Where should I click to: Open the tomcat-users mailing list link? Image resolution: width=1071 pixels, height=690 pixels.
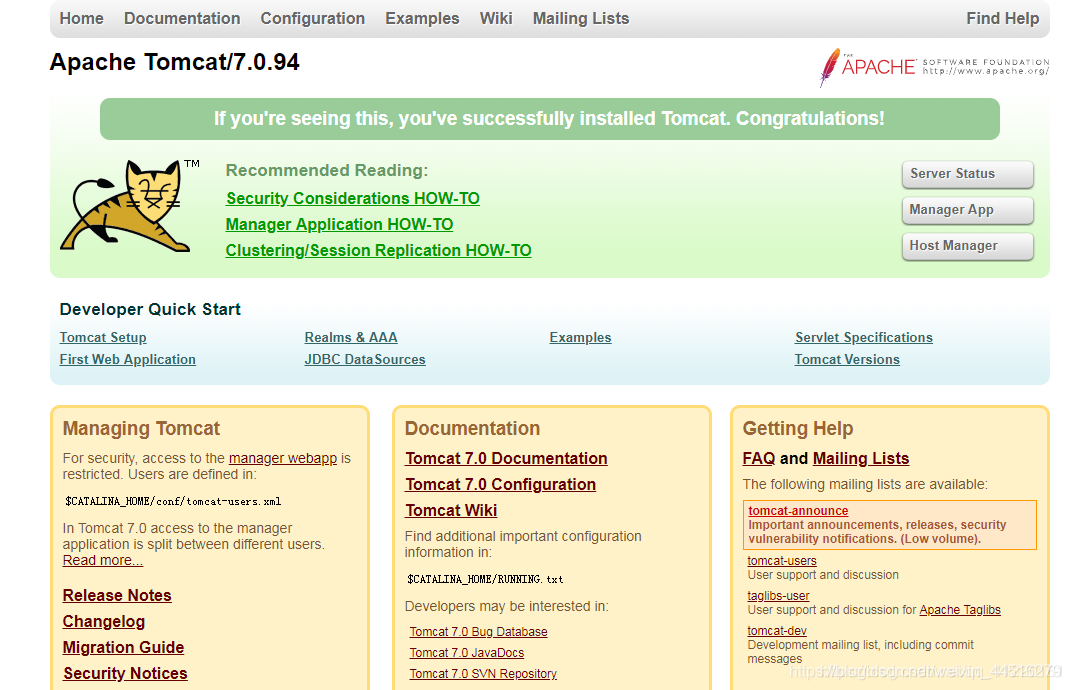tap(781, 561)
